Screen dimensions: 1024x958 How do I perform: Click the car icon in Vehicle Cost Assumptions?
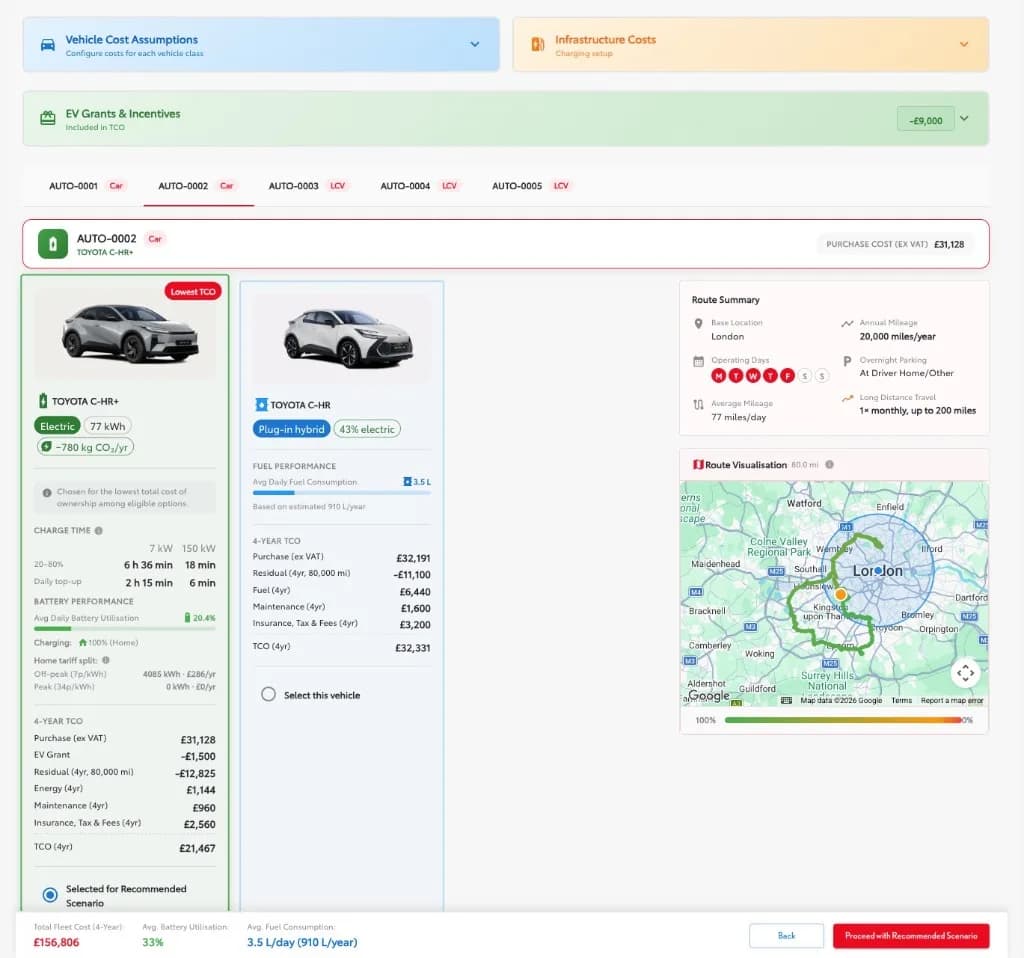(x=48, y=45)
